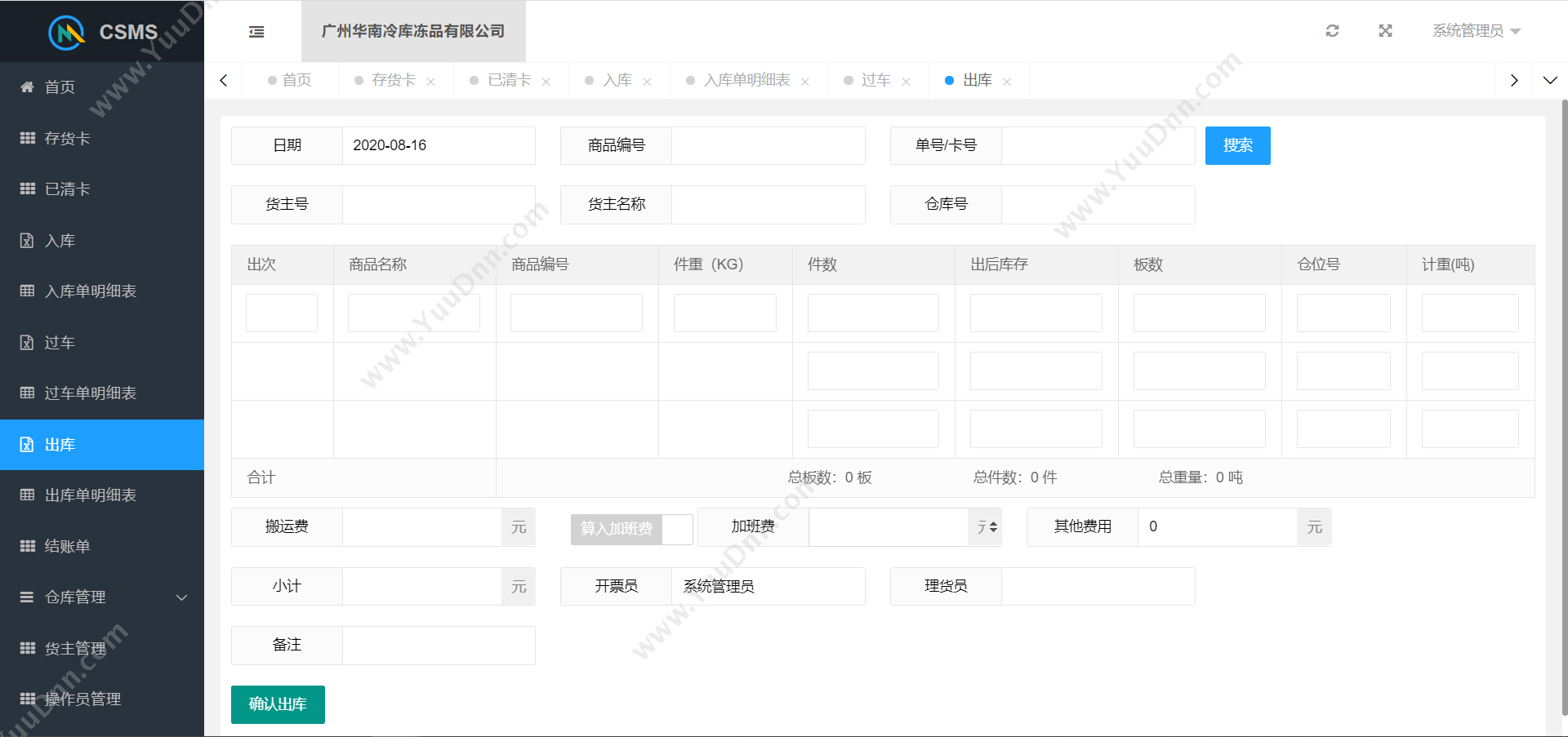Open 操作员管理 in sidebar
Screen dimensions: 1568x737
[102, 699]
